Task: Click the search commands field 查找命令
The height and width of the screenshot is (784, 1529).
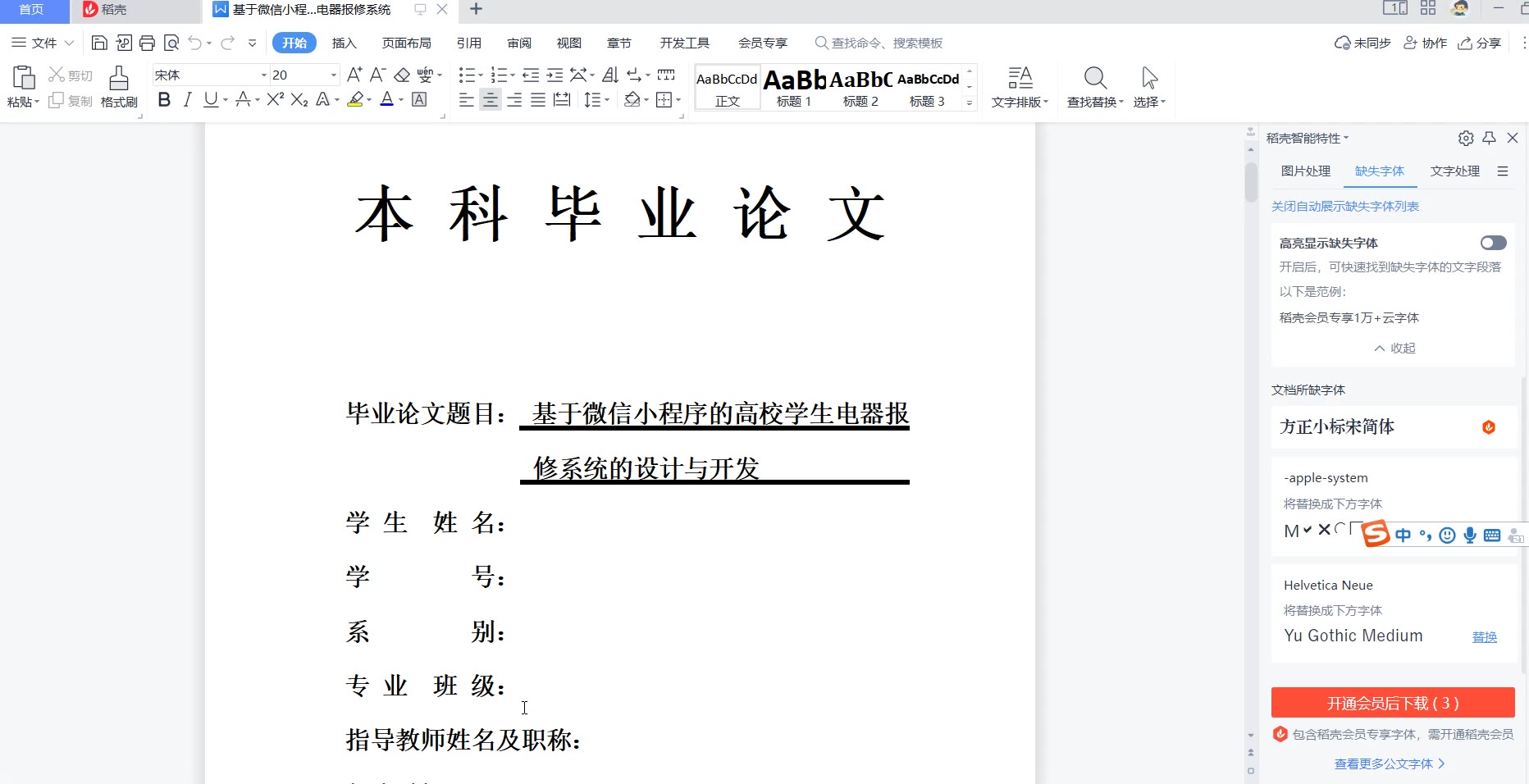Action: 879,43
